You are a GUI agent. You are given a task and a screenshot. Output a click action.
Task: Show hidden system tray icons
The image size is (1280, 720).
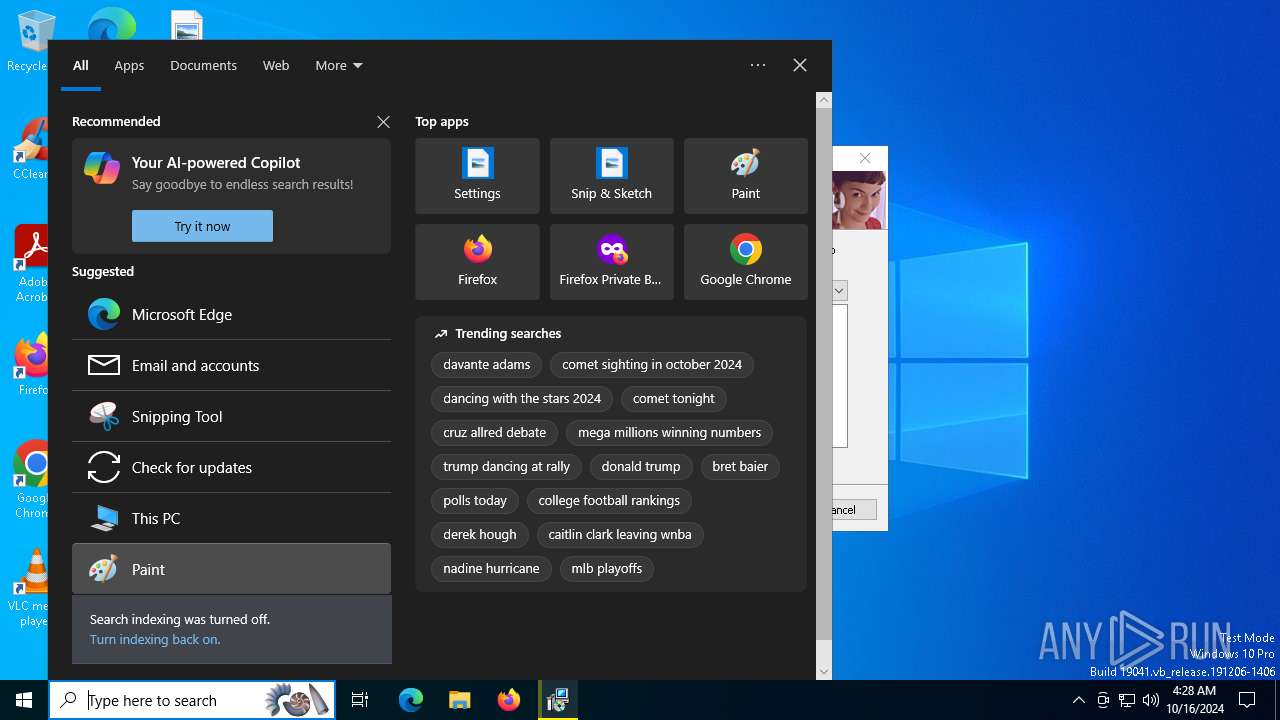coord(1078,700)
